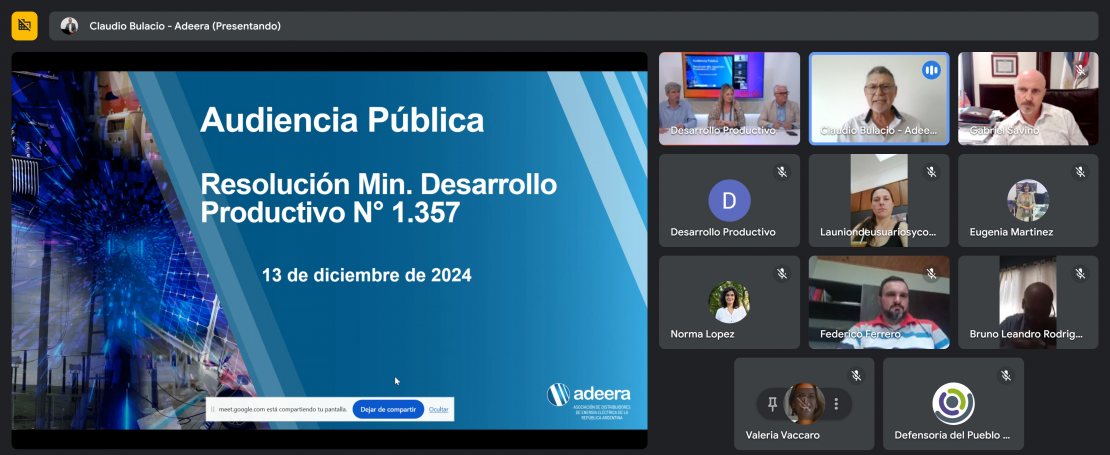Click the 'Gabriel Savino' name label
This screenshot has width=1110, height=455.
click(1004, 131)
